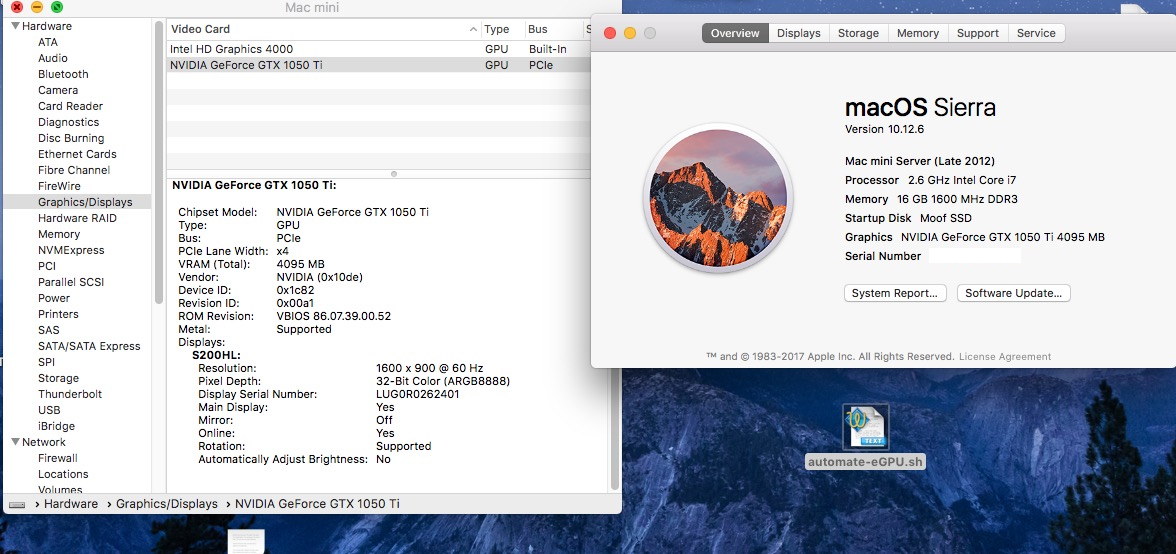Click the Bus column header
The height and width of the screenshot is (554, 1176).
[553, 29]
